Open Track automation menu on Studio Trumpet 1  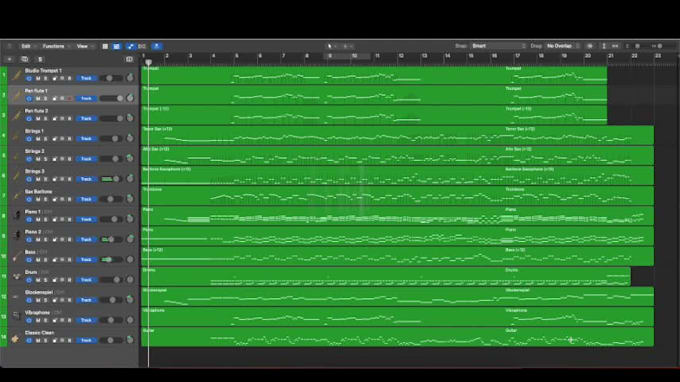(86, 78)
